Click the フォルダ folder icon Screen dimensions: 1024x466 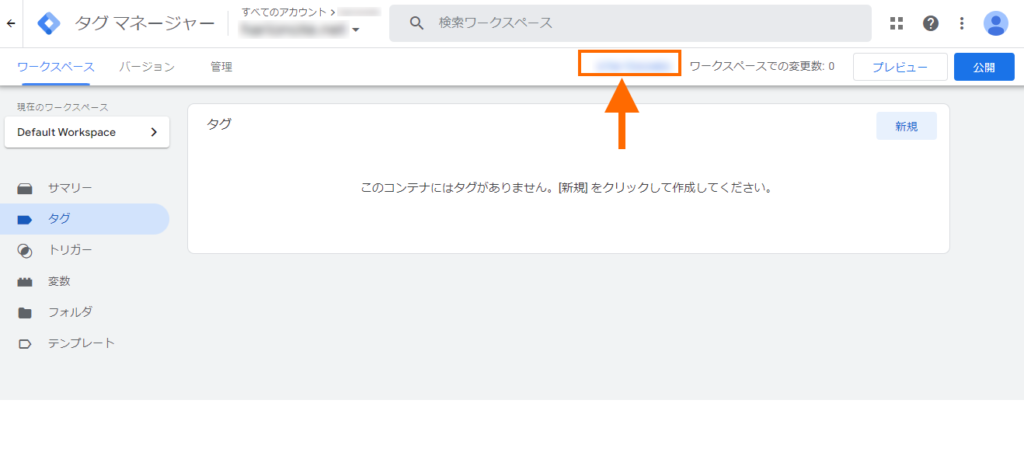click(x=25, y=313)
